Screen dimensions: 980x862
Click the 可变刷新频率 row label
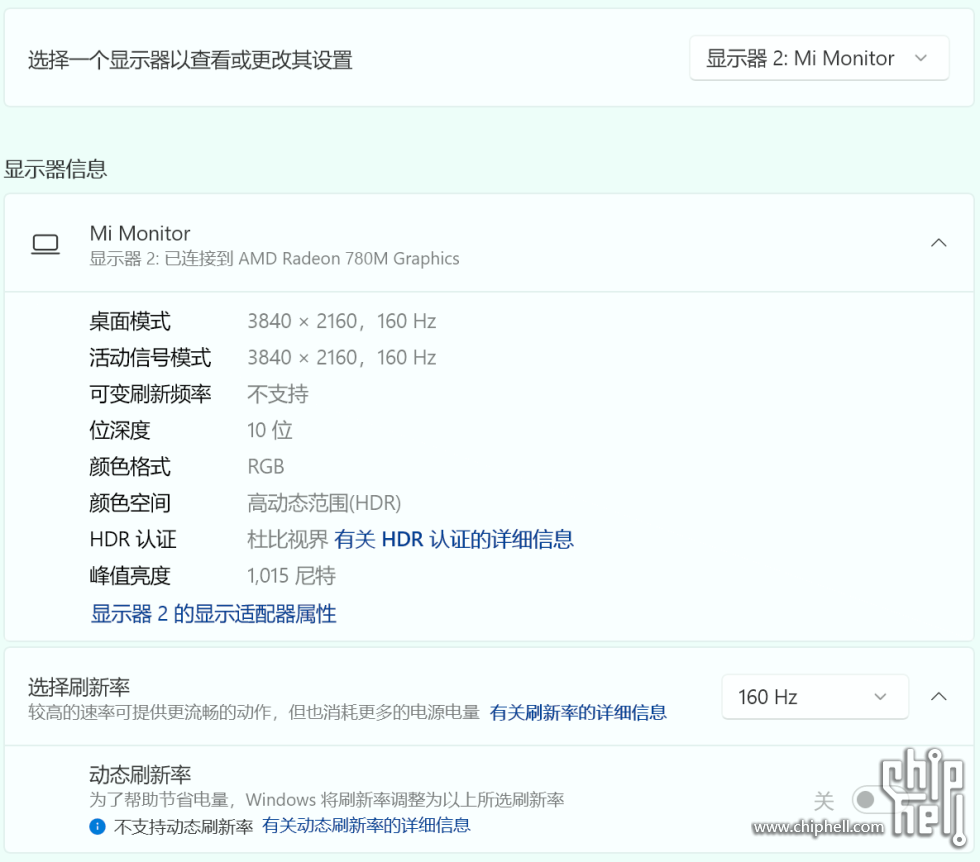pyautogui.click(x=150, y=394)
